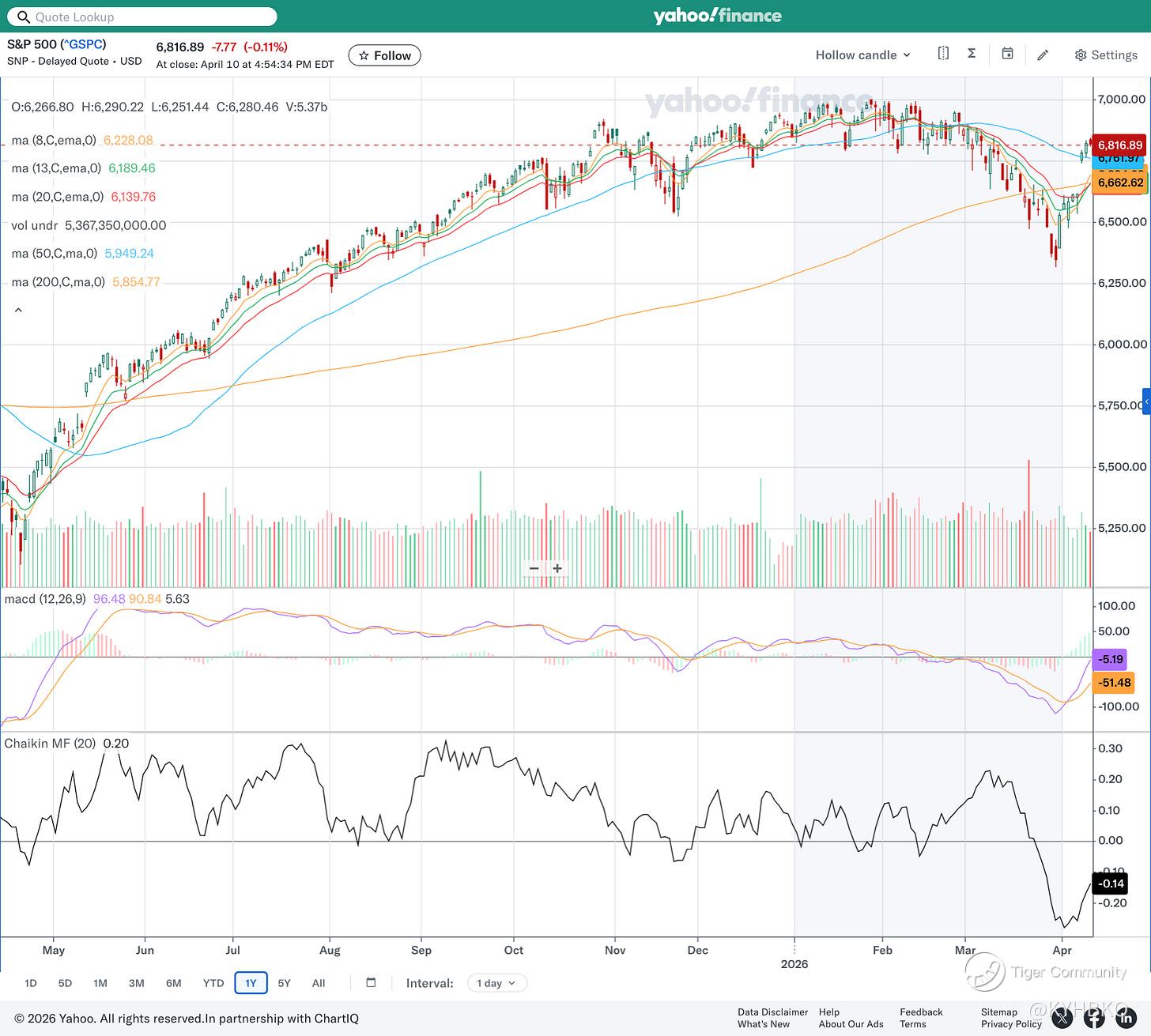Screen dimensions: 1151x1036
Task: Click the blue side panel tab at chart edge
Action: (1146, 401)
